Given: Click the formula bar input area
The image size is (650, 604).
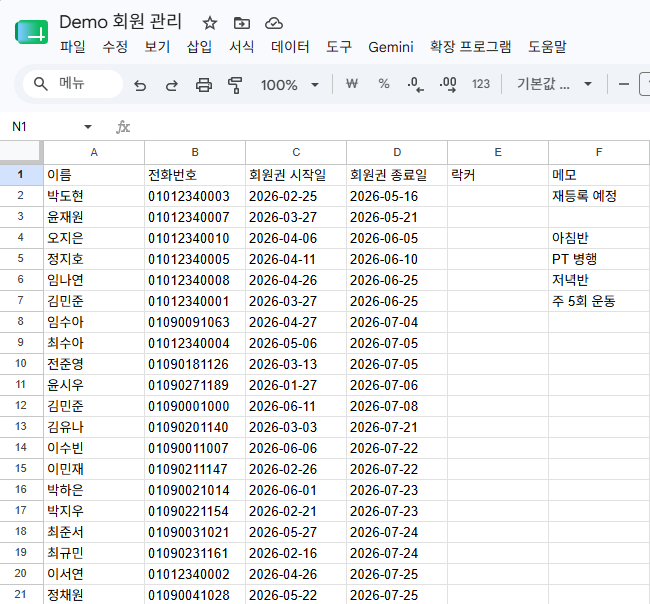Looking at the screenshot, I should point(390,126).
